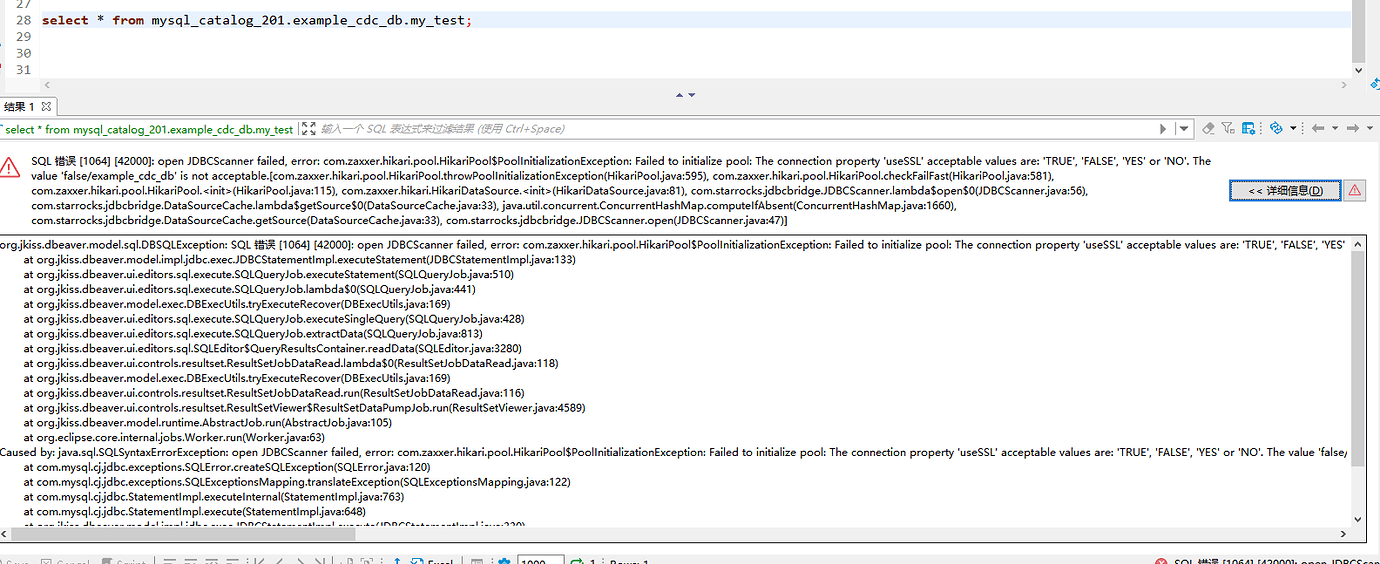Open the filter history dropdown arrow
Screen dimensions: 1380x564
point(1184,129)
